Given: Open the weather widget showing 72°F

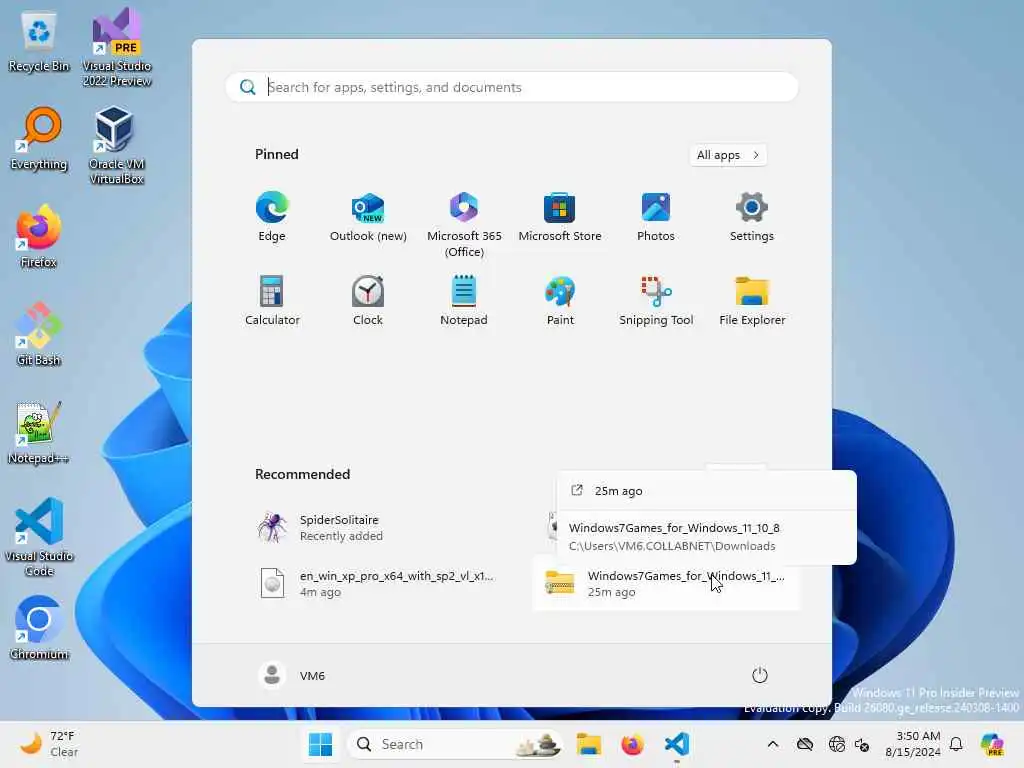Looking at the screenshot, I should click(x=50, y=744).
